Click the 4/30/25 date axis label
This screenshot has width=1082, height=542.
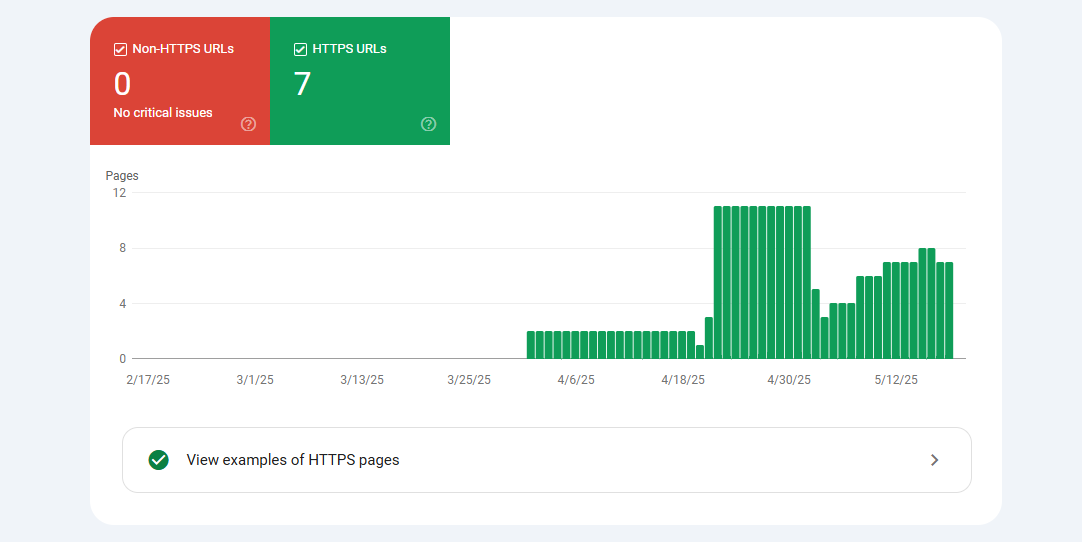click(x=789, y=380)
